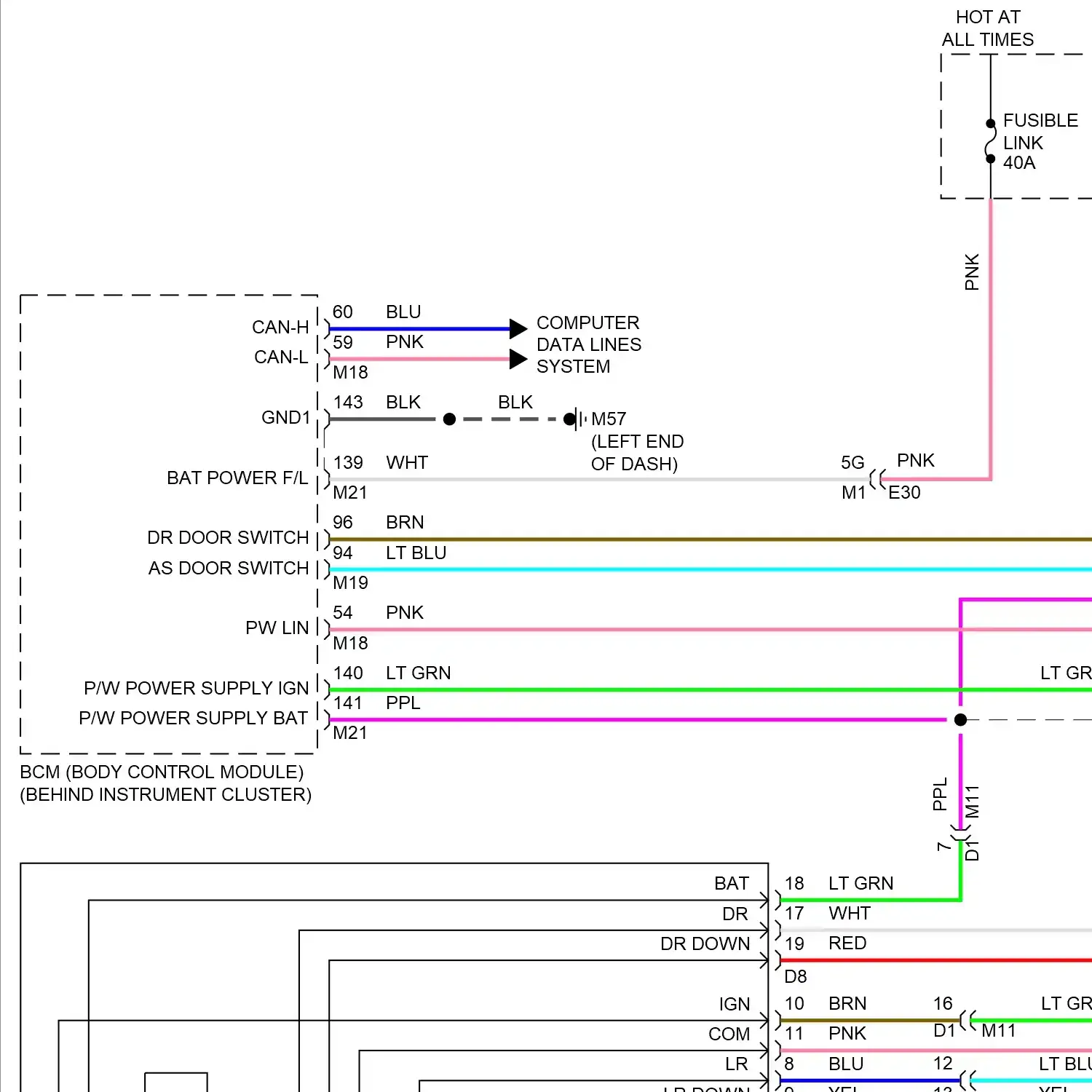Click pin number '94'
The width and height of the screenshot is (1092, 1092).
coord(343,553)
